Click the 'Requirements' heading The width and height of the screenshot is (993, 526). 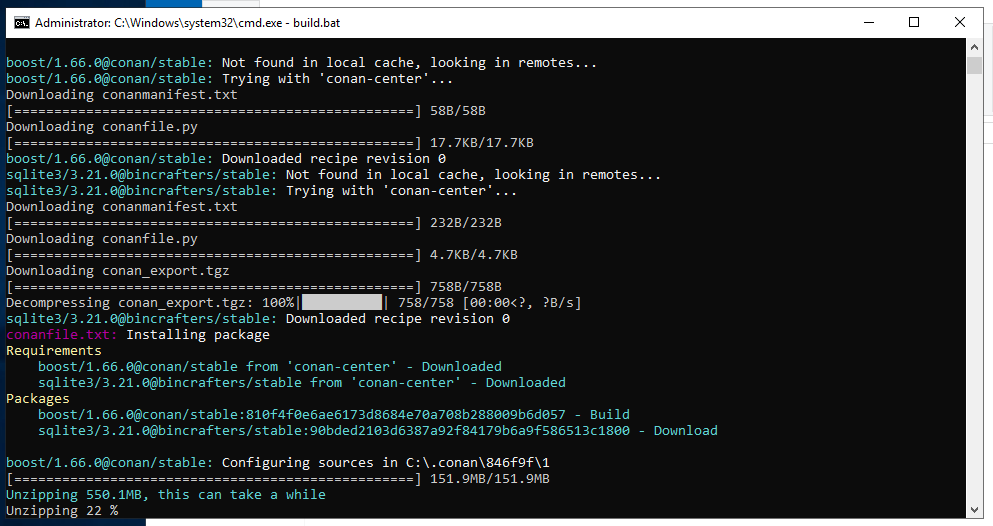54,351
